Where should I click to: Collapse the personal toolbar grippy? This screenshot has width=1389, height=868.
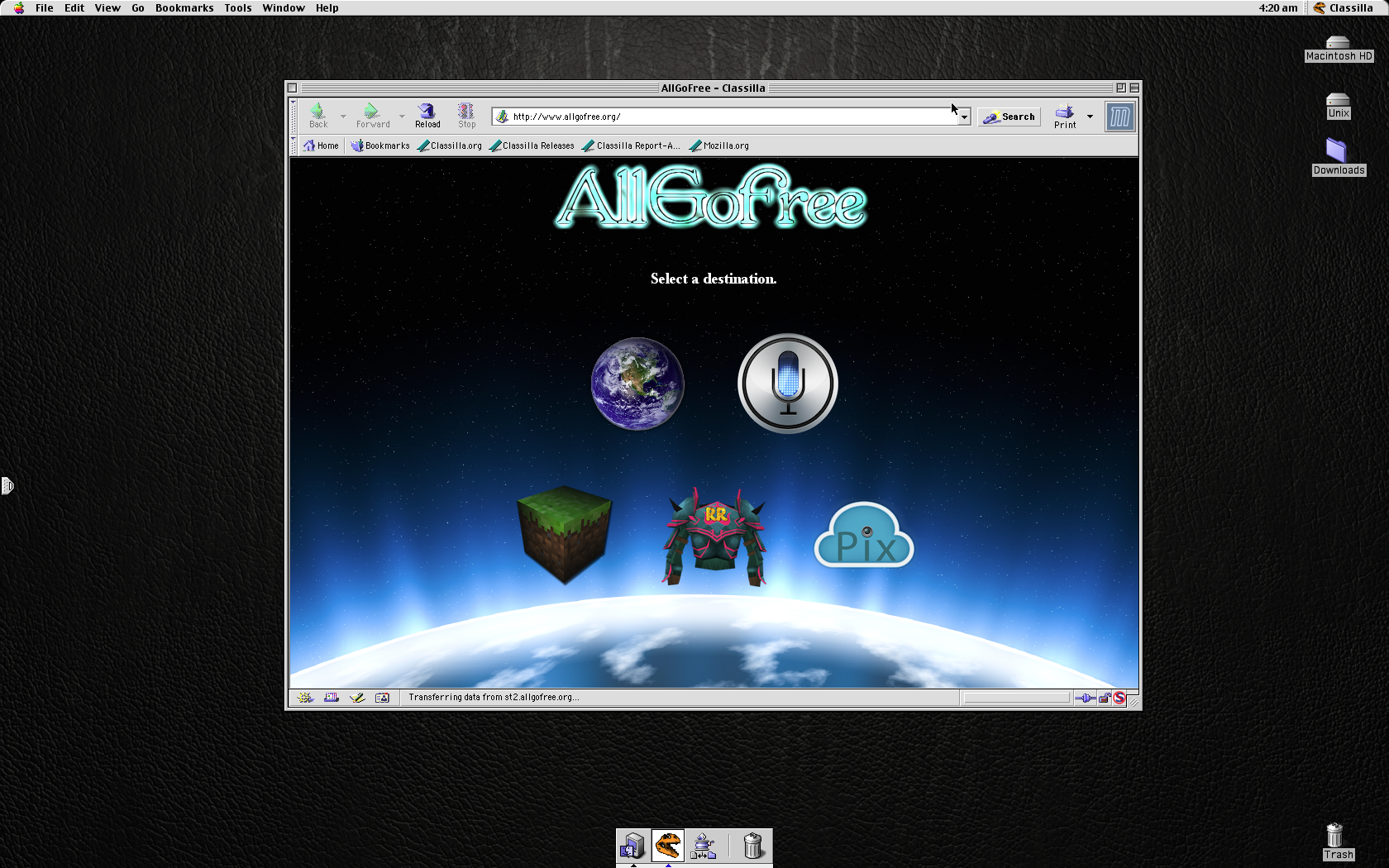coord(294,145)
